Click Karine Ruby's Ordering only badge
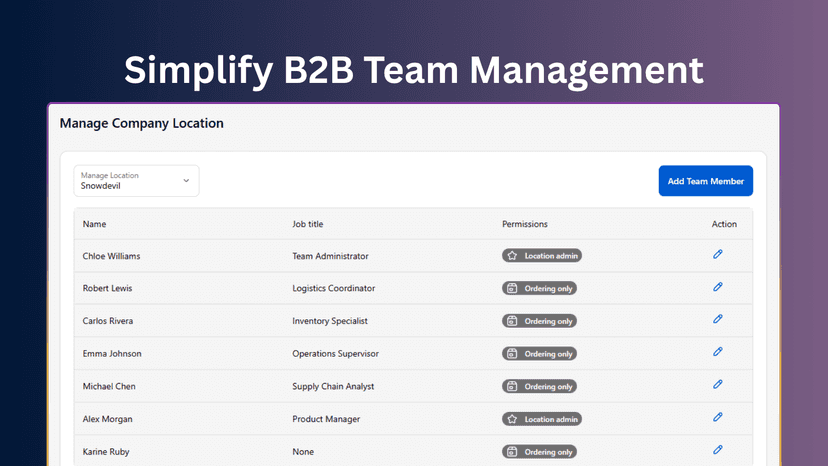Image resolution: width=828 pixels, height=466 pixels. click(x=539, y=452)
